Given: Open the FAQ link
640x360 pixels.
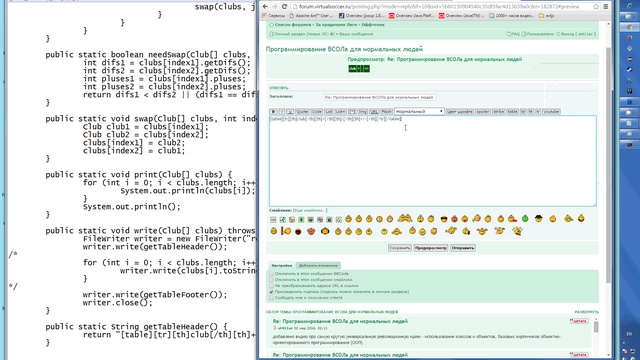Looking at the screenshot, I should [513, 34].
